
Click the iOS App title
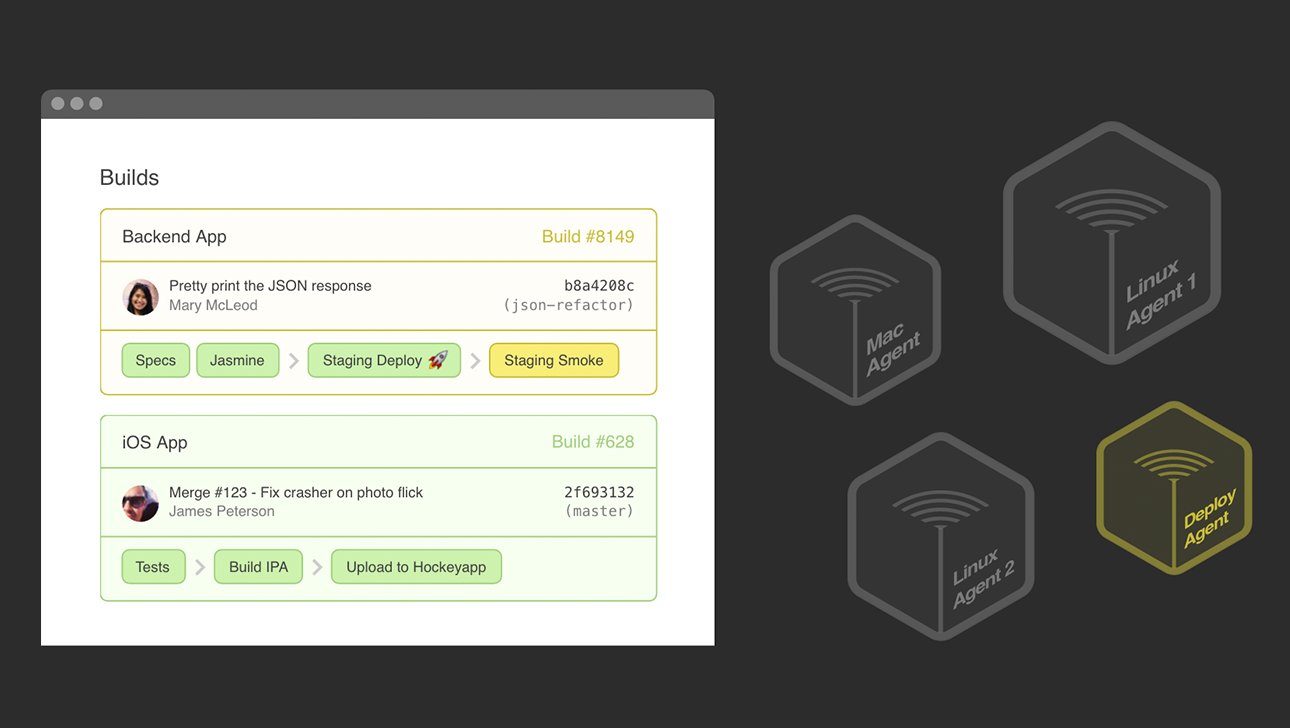[155, 443]
